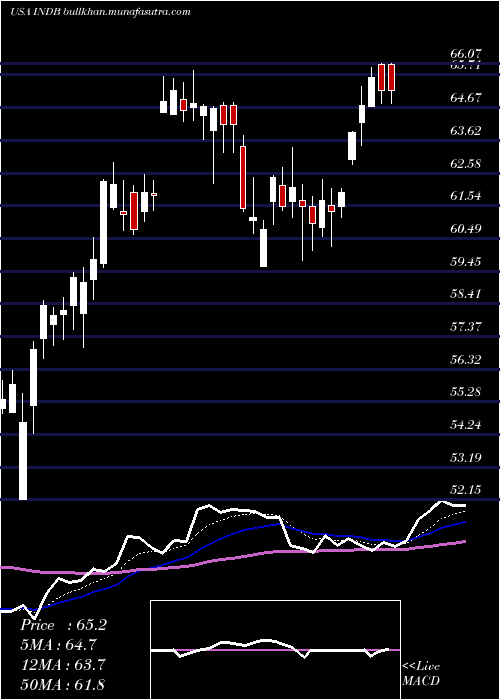Click the last red candlestick on the right
Image resolution: width=500 pixels, height=700 pixels.
(x=392, y=78)
